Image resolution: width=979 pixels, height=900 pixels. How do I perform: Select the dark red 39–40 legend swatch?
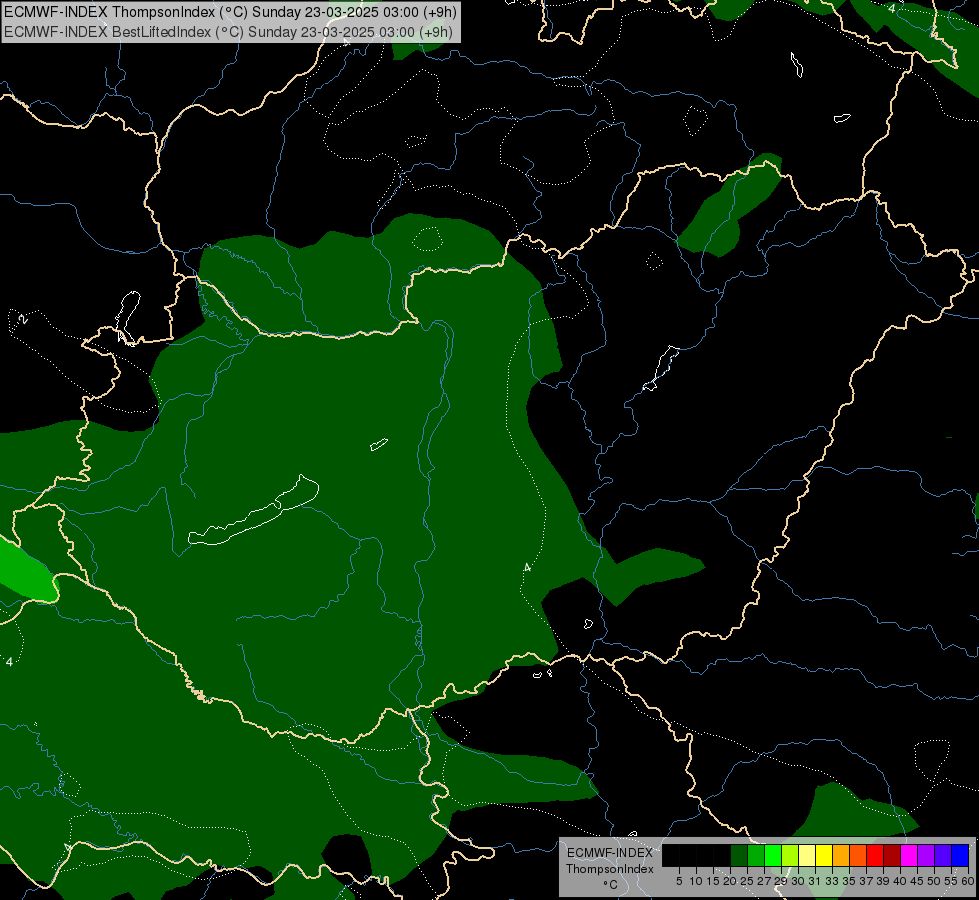click(892, 855)
